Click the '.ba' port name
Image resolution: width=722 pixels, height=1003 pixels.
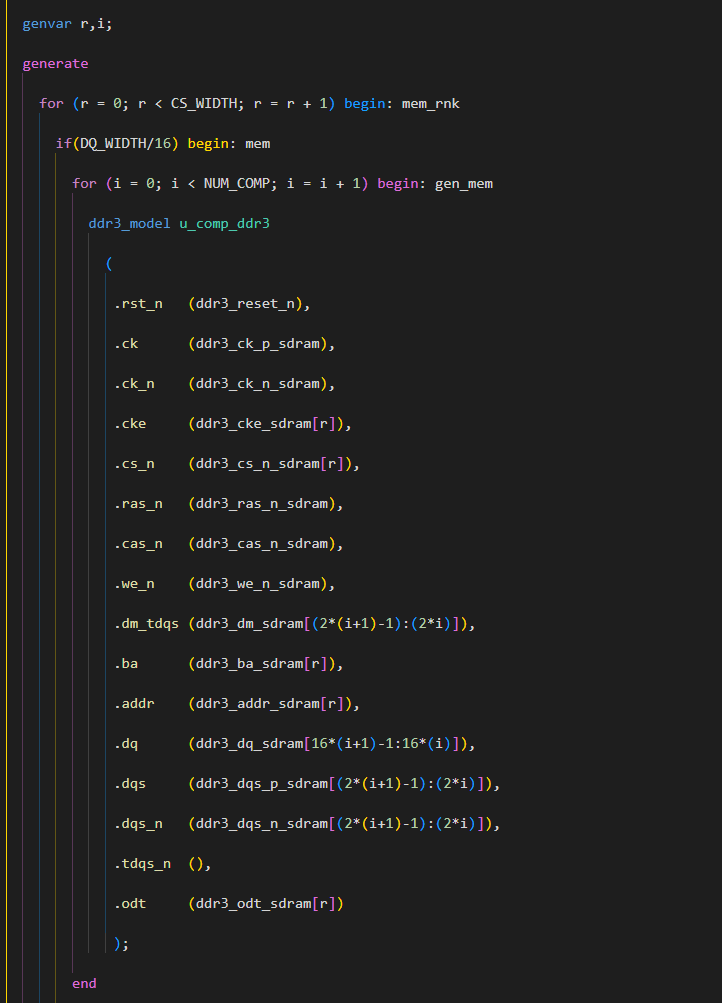point(126,663)
